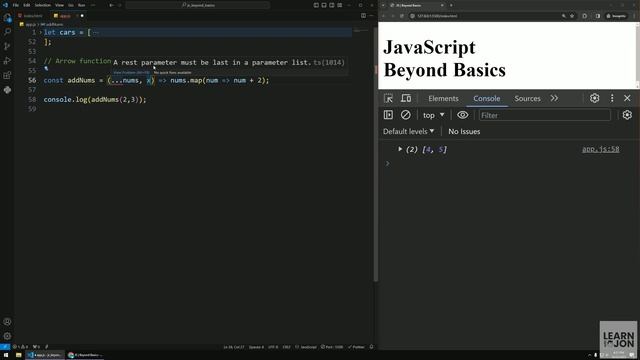The width and height of the screenshot is (640, 360).
Task: Toggle VS Code primary sidebar layout icon
Action: click(x=316, y=5)
